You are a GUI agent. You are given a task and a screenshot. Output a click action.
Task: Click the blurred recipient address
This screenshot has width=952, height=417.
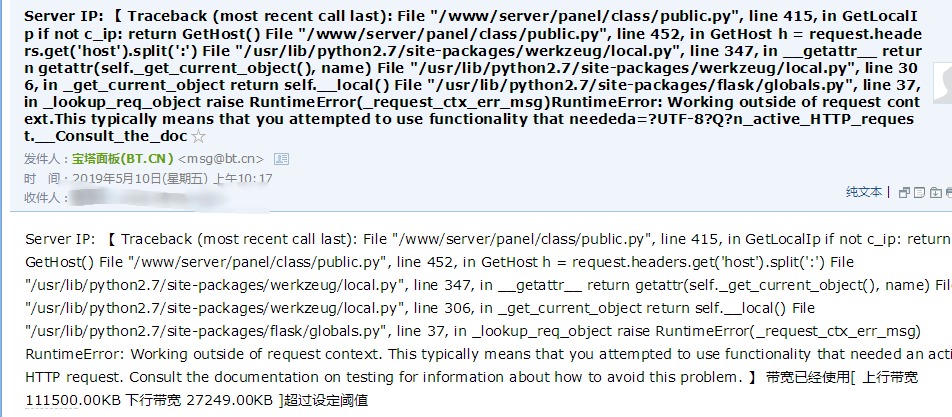tap(170, 198)
